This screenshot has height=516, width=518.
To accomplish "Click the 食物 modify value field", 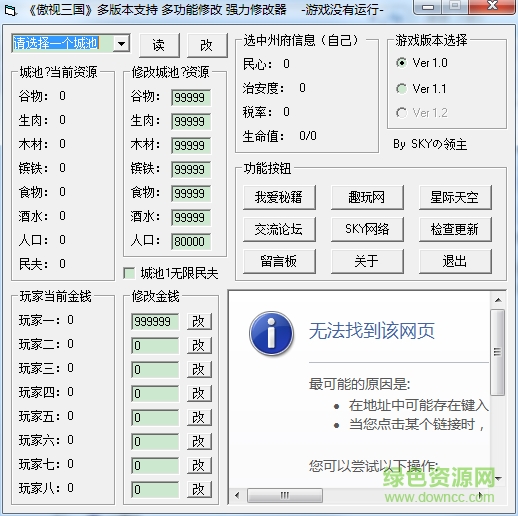I will point(191,193).
